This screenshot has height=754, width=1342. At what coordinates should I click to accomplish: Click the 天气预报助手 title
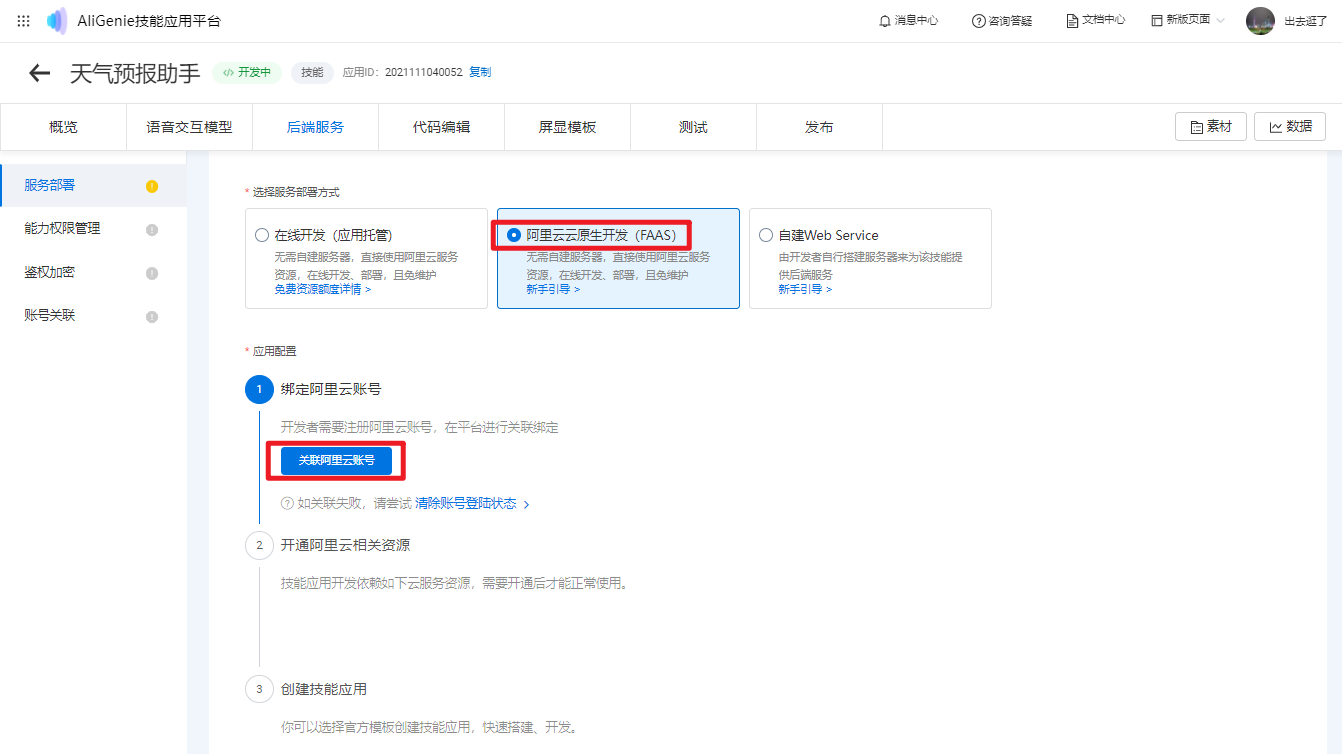coord(135,73)
